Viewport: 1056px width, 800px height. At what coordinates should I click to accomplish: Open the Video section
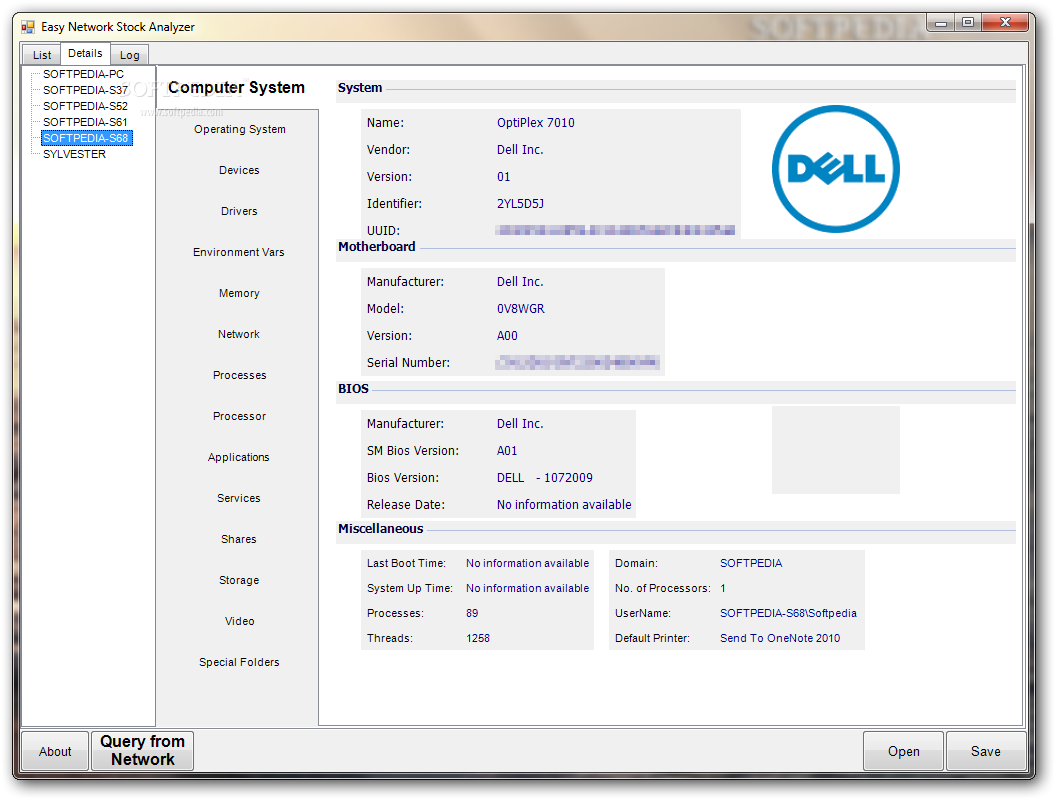tap(240, 622)
